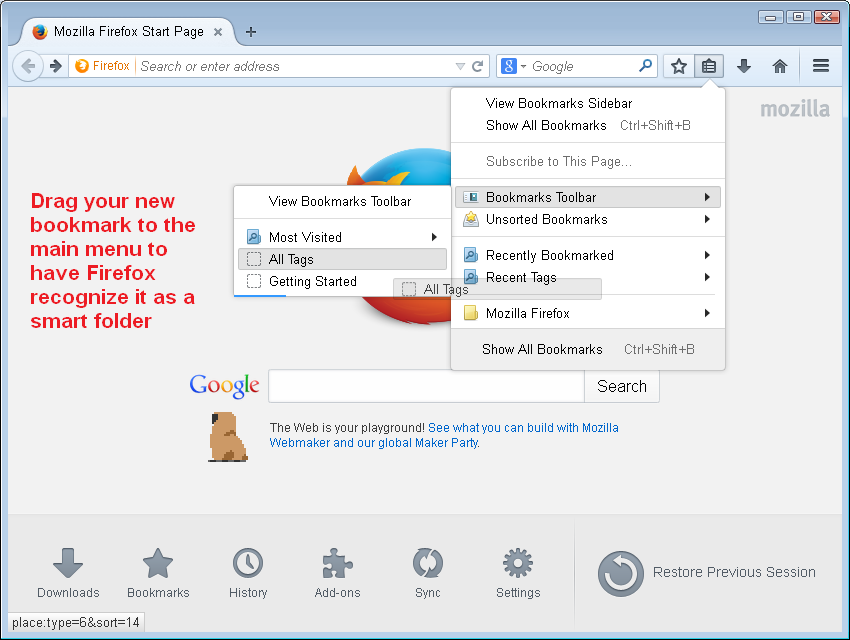Click the Downloads arrow toolbar icon
This screenshot has height=640, width=850.
pos(743,66)
